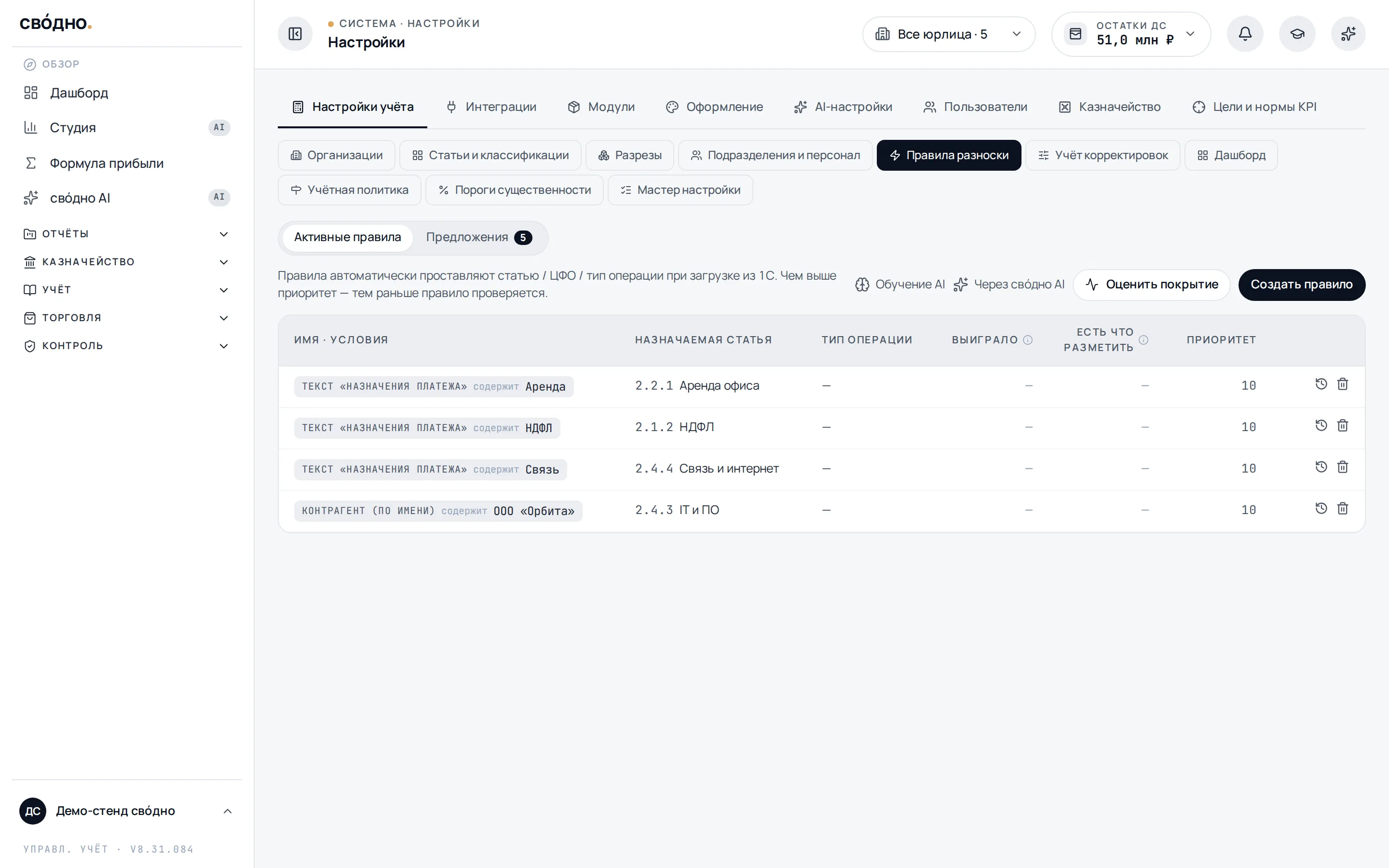Viewport: 1389px width, 868px height.
Task: Select the Активные правила segment
Action: (x=347, y=238)
